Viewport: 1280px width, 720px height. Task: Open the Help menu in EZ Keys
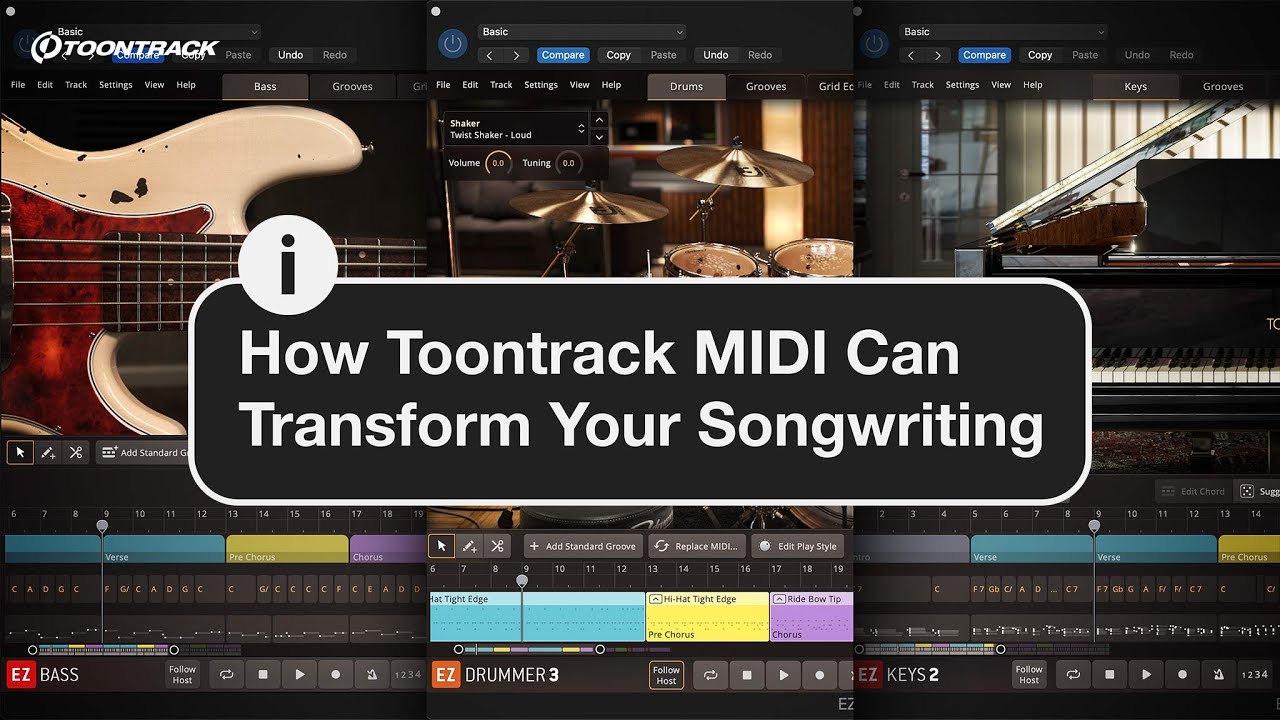tap(1033, 85)
